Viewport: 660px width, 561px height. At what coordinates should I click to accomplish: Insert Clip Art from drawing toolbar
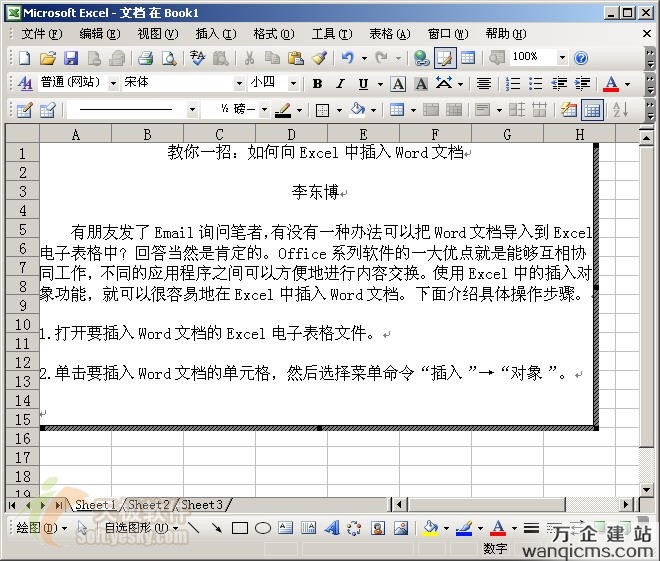pos(378,528)
